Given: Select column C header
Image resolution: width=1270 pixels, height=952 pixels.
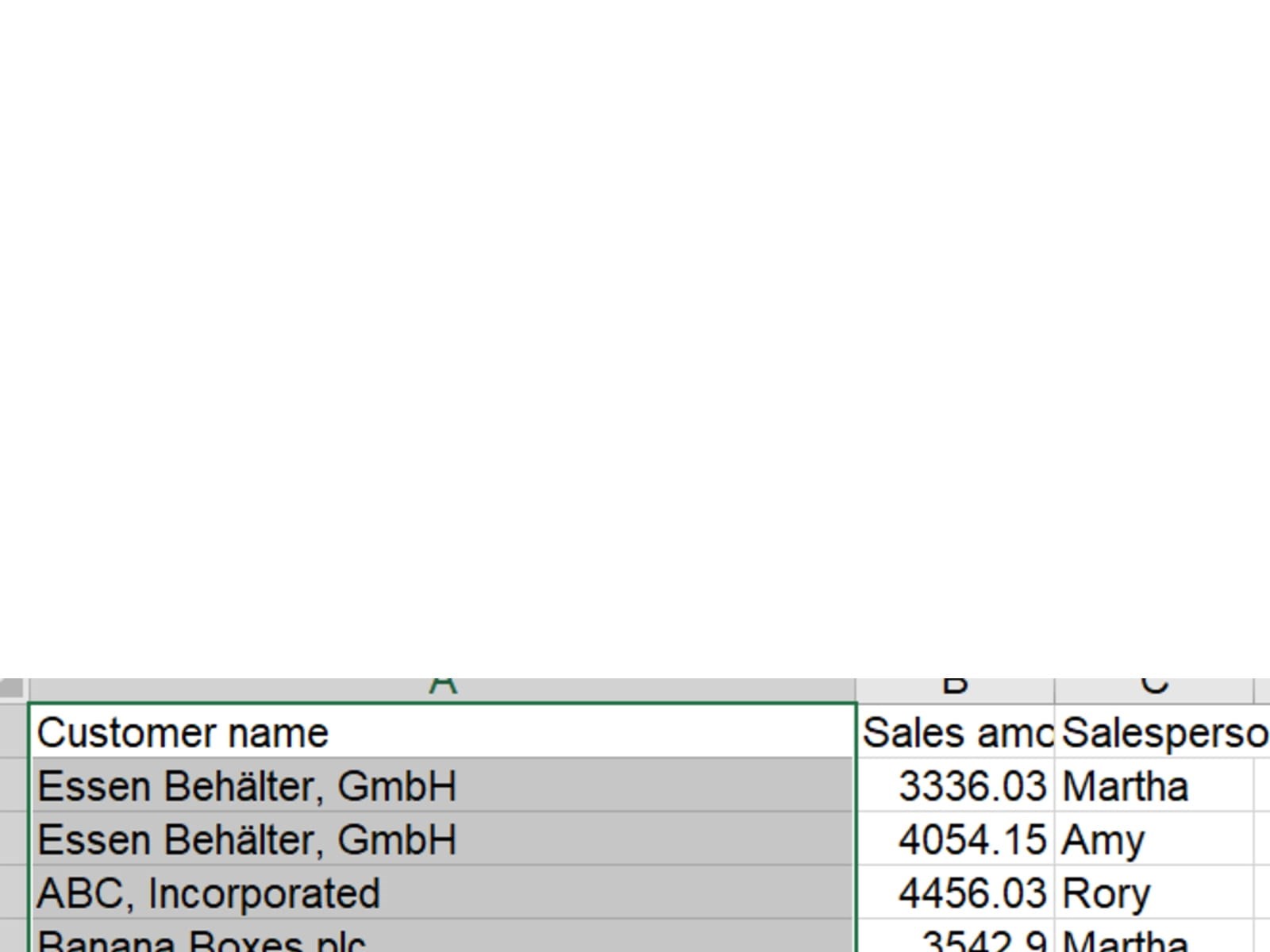Looking at the screenshot, I should coord(1153,689).
